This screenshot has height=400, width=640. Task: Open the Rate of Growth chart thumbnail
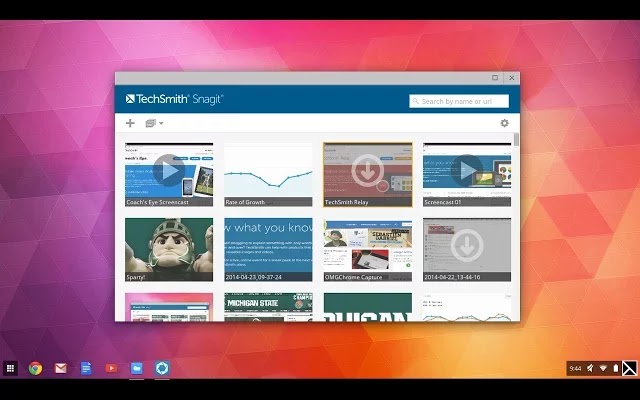(x=268, y=174)
